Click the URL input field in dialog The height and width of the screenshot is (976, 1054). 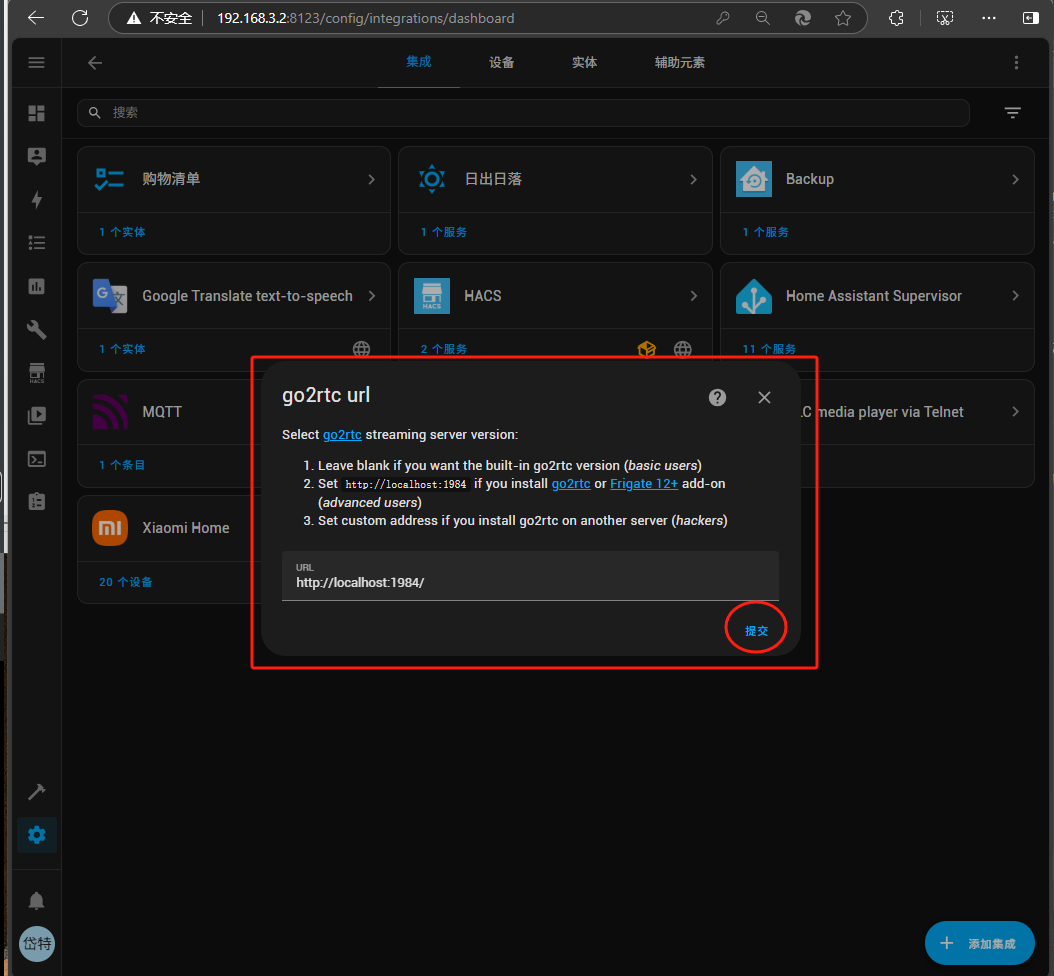(x=530, y=582)
